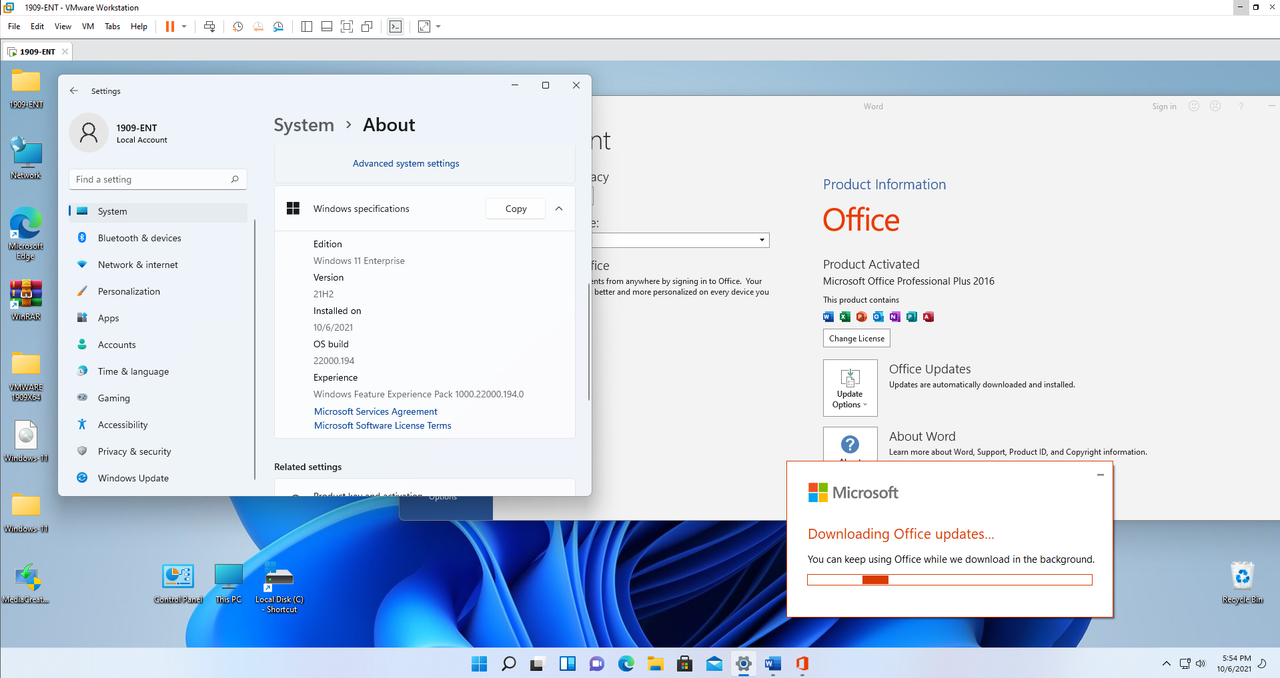
Task: Open Windows Update in Settings sidebar
Action: click(158, 478)
